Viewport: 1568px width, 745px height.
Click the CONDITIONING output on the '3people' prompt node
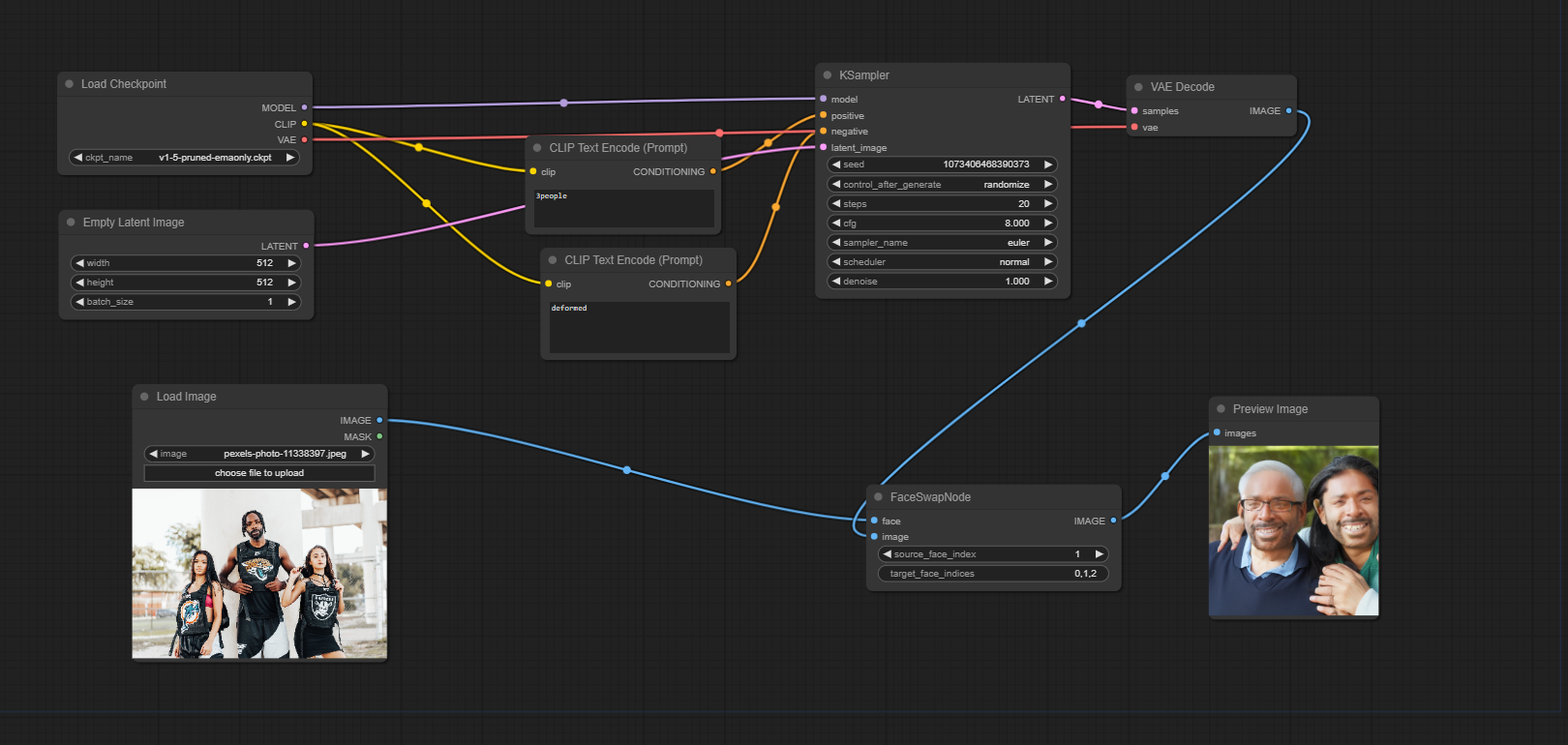[713, 171]
